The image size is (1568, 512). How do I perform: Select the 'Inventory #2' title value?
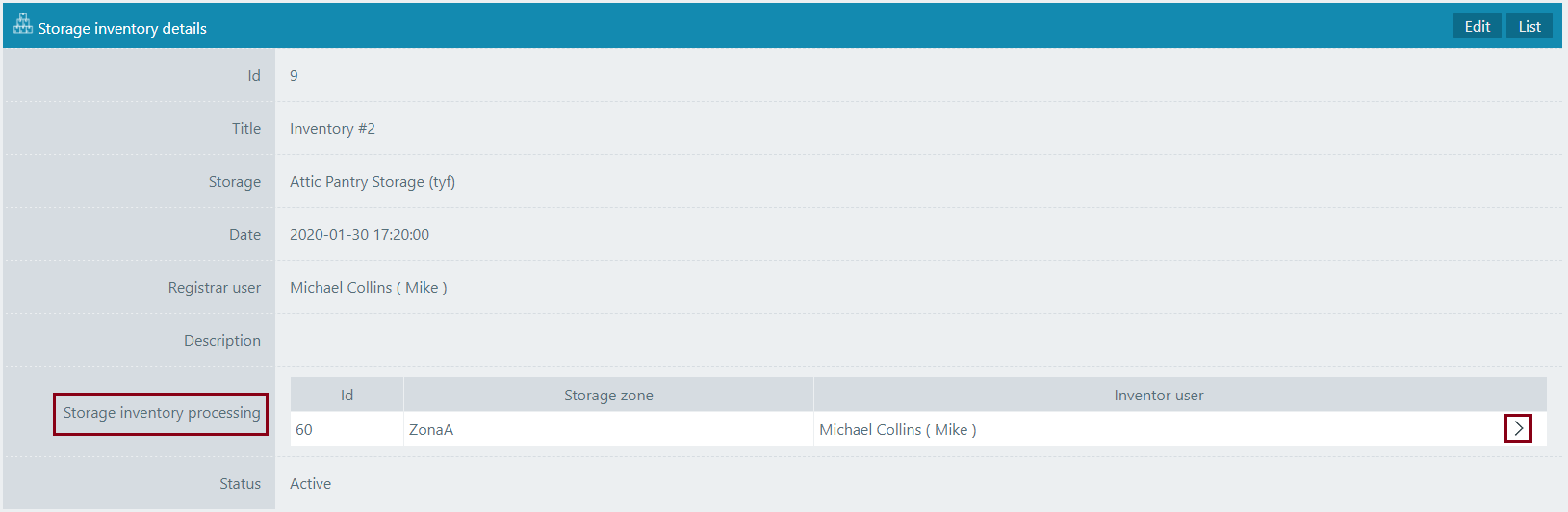click(332, 129)
